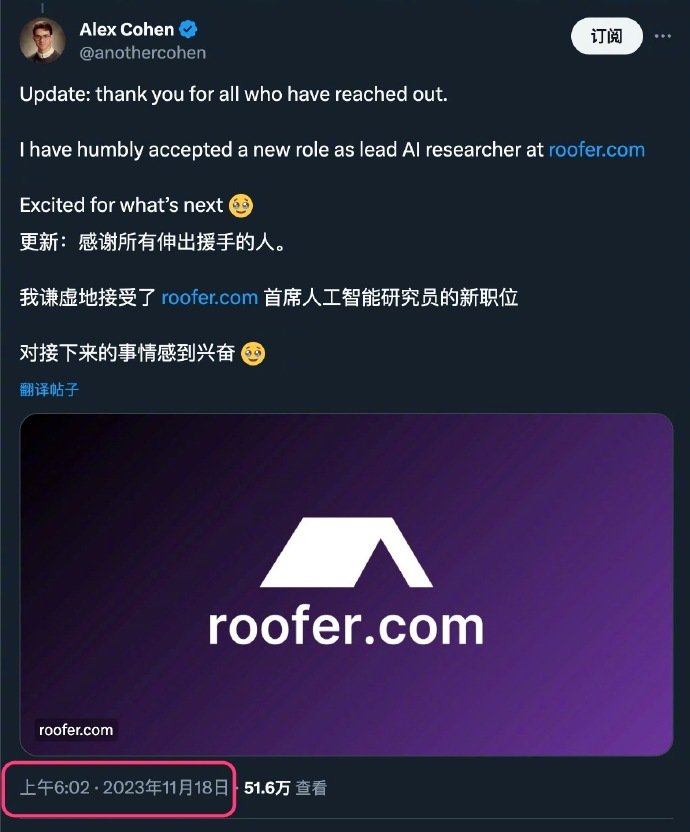Open the Alex Cohen display name
690x832 pixels.
point(127,29)
